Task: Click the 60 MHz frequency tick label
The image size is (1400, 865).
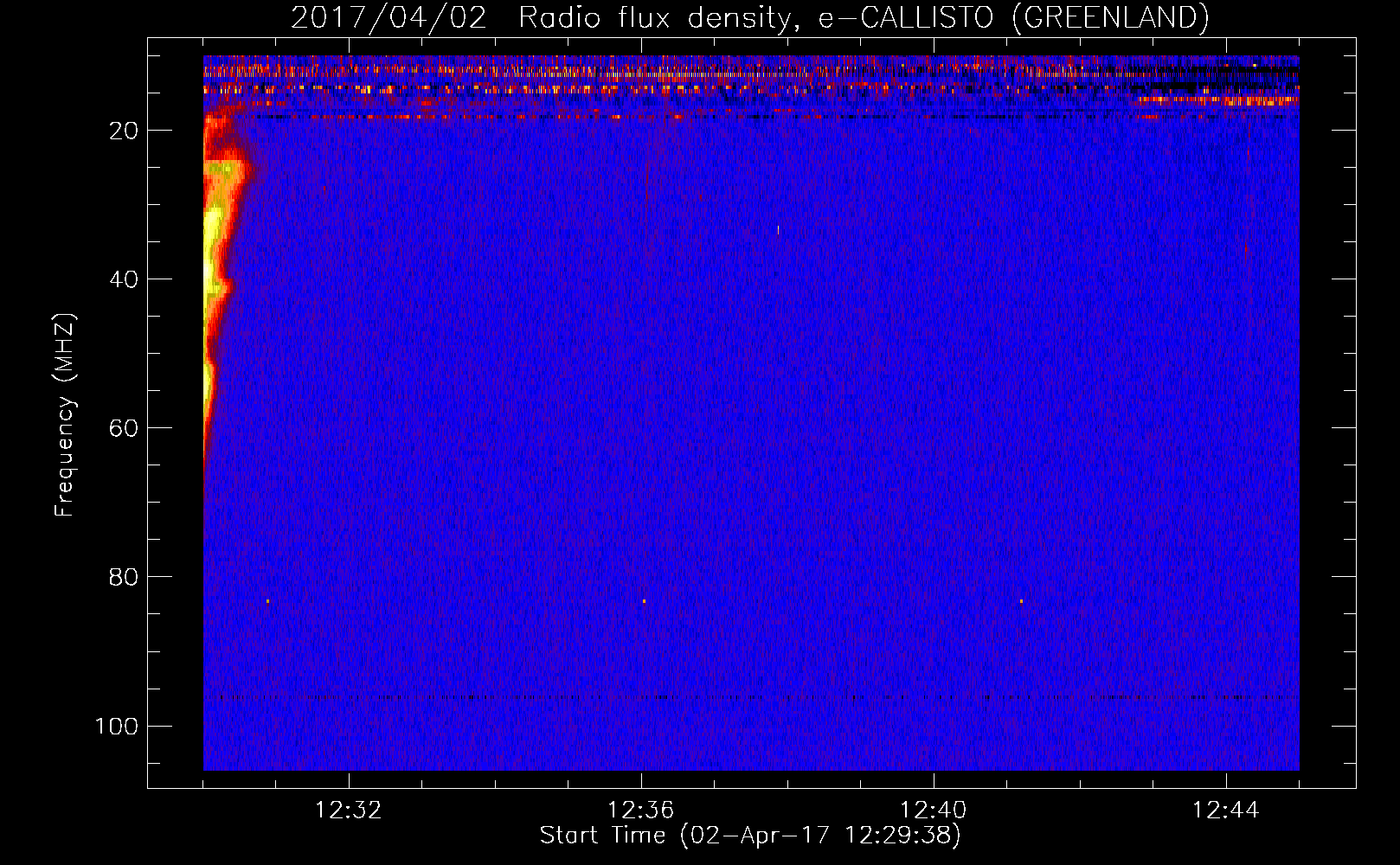Action: (x=124, y=428)
